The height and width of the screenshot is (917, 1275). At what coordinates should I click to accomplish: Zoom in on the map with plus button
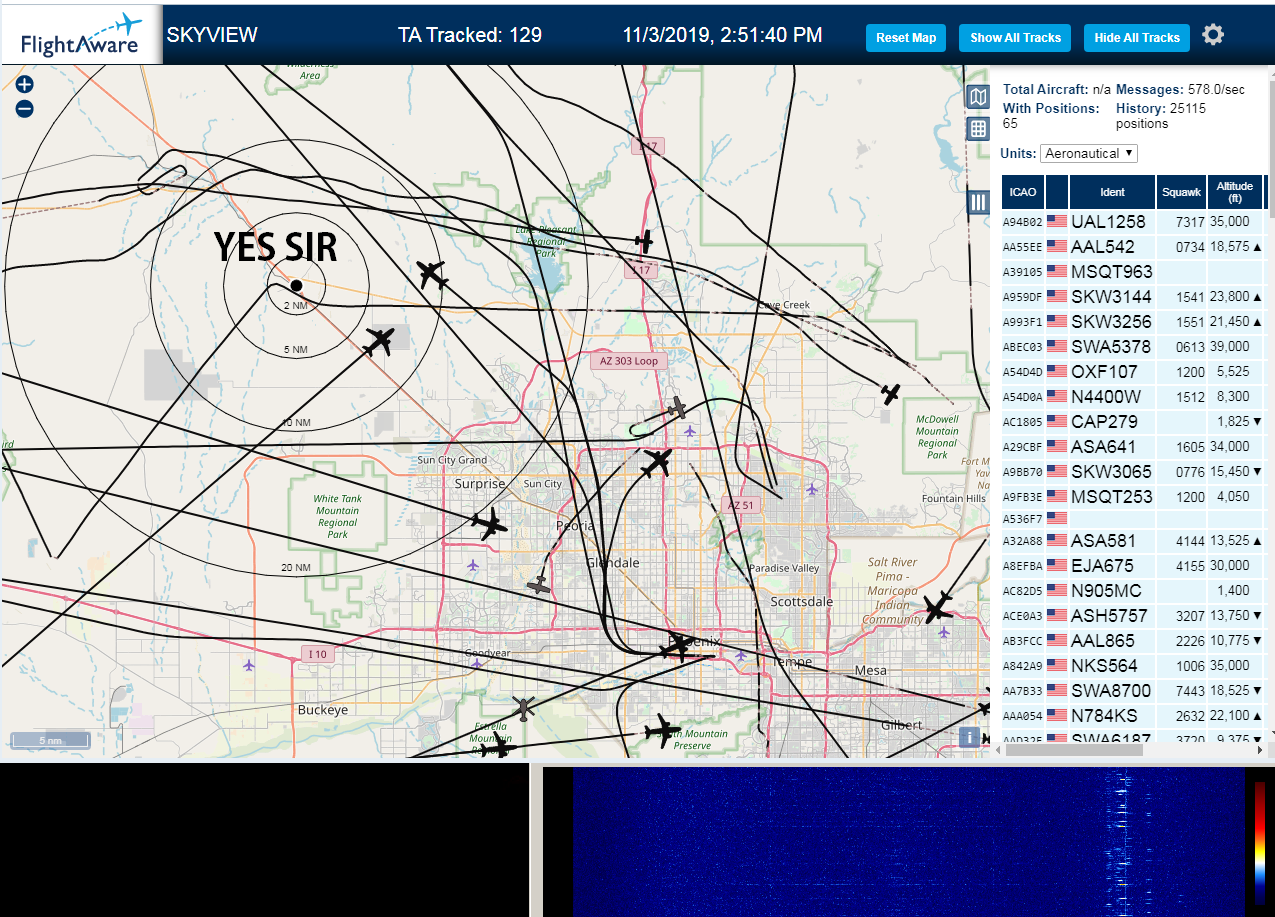tap(25, 85)
